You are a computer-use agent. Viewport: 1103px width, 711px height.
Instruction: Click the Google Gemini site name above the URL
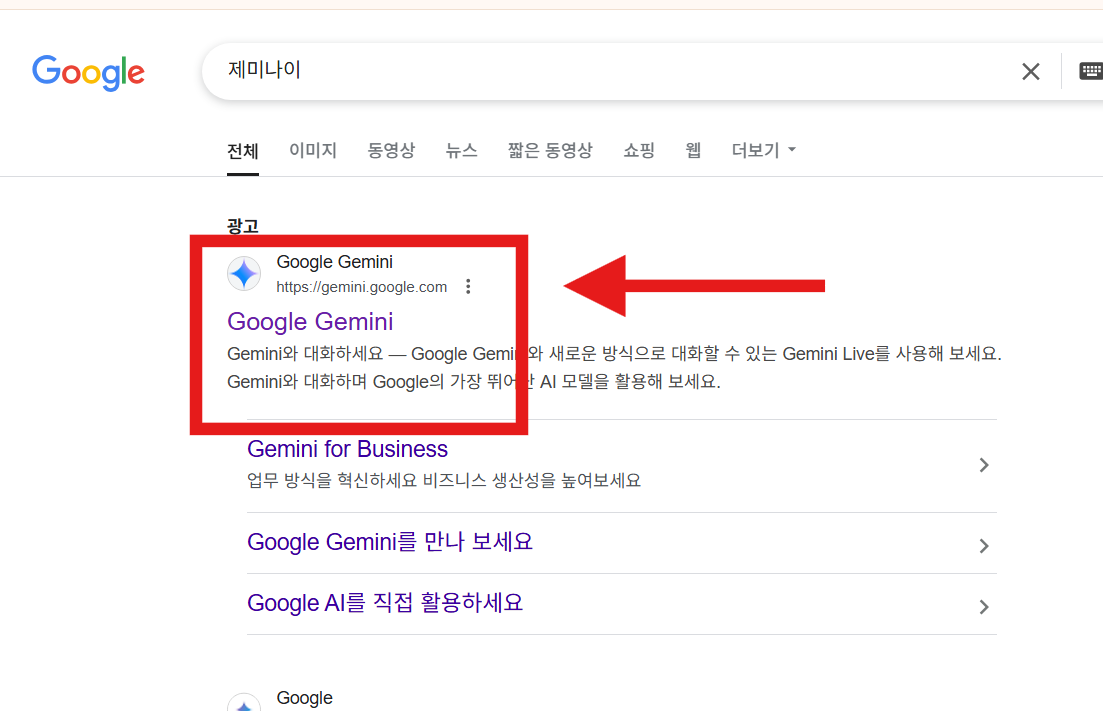point(335,262)
